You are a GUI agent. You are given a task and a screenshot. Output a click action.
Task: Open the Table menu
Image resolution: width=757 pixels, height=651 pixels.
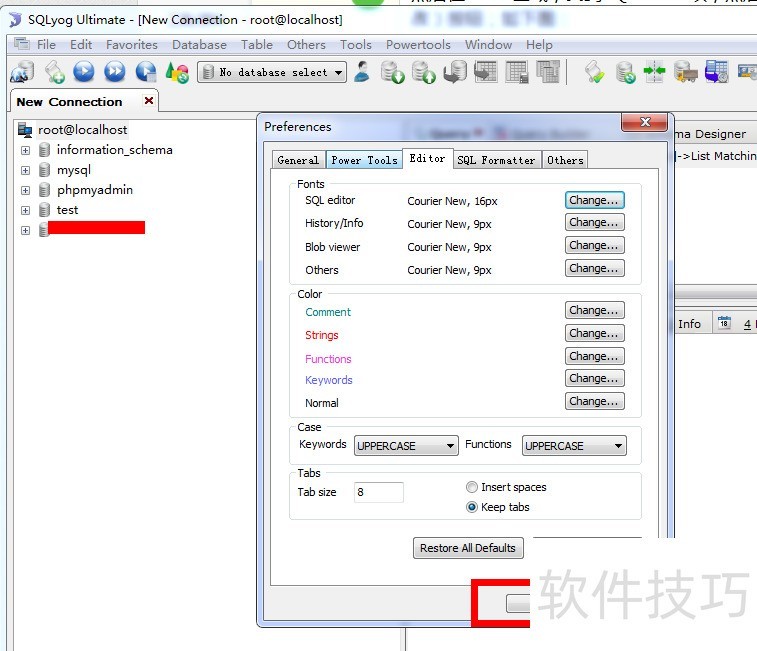coord(257,44)
